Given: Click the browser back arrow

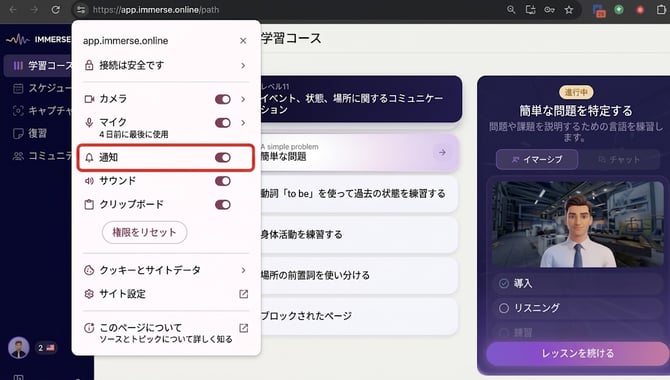Looking at the screenshot, I should [x=13, y=9].
